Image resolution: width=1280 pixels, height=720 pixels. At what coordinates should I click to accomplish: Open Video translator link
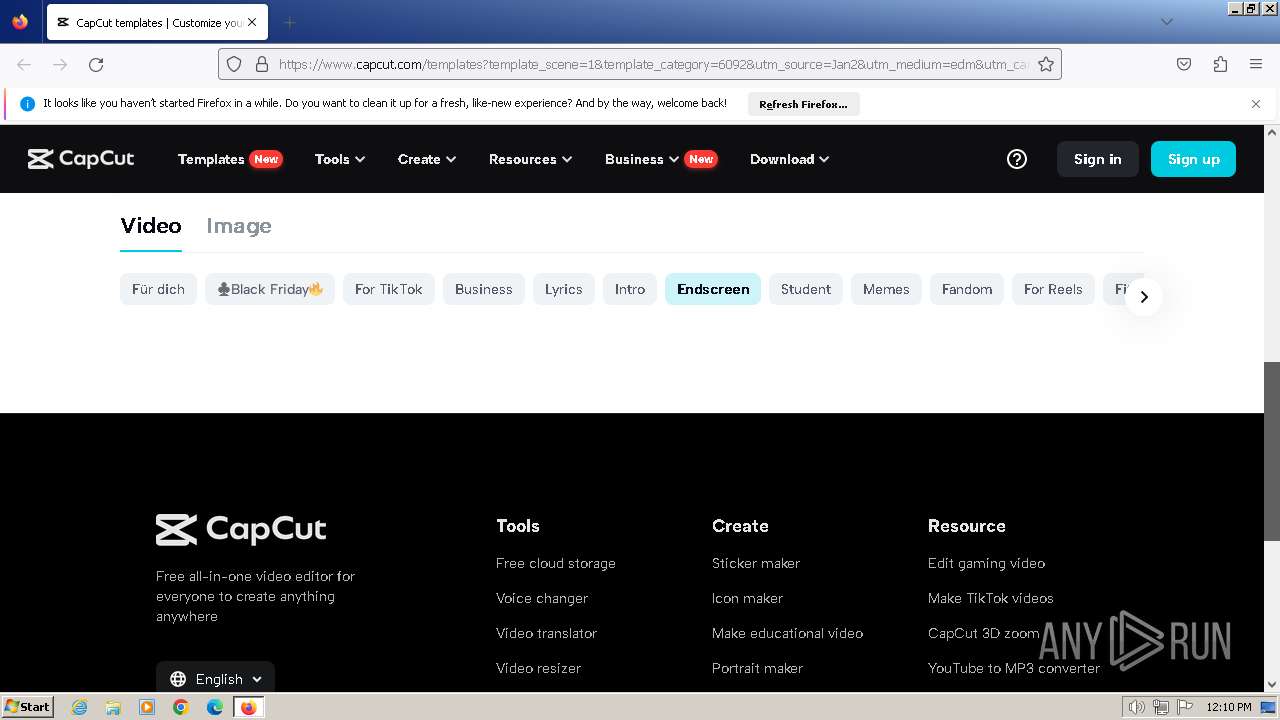(546, 633)
